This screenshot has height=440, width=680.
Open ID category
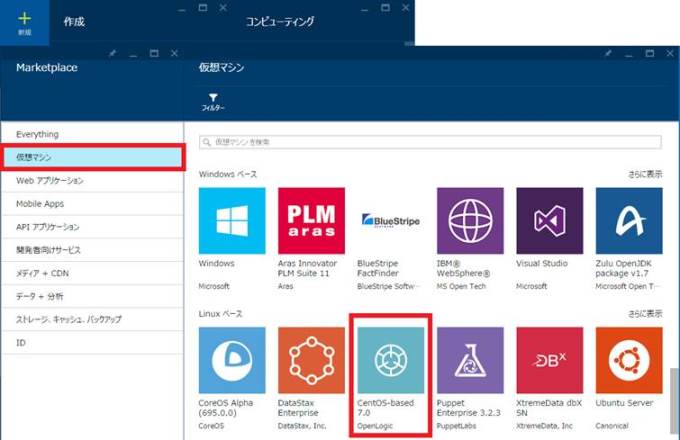coord(92,342)
